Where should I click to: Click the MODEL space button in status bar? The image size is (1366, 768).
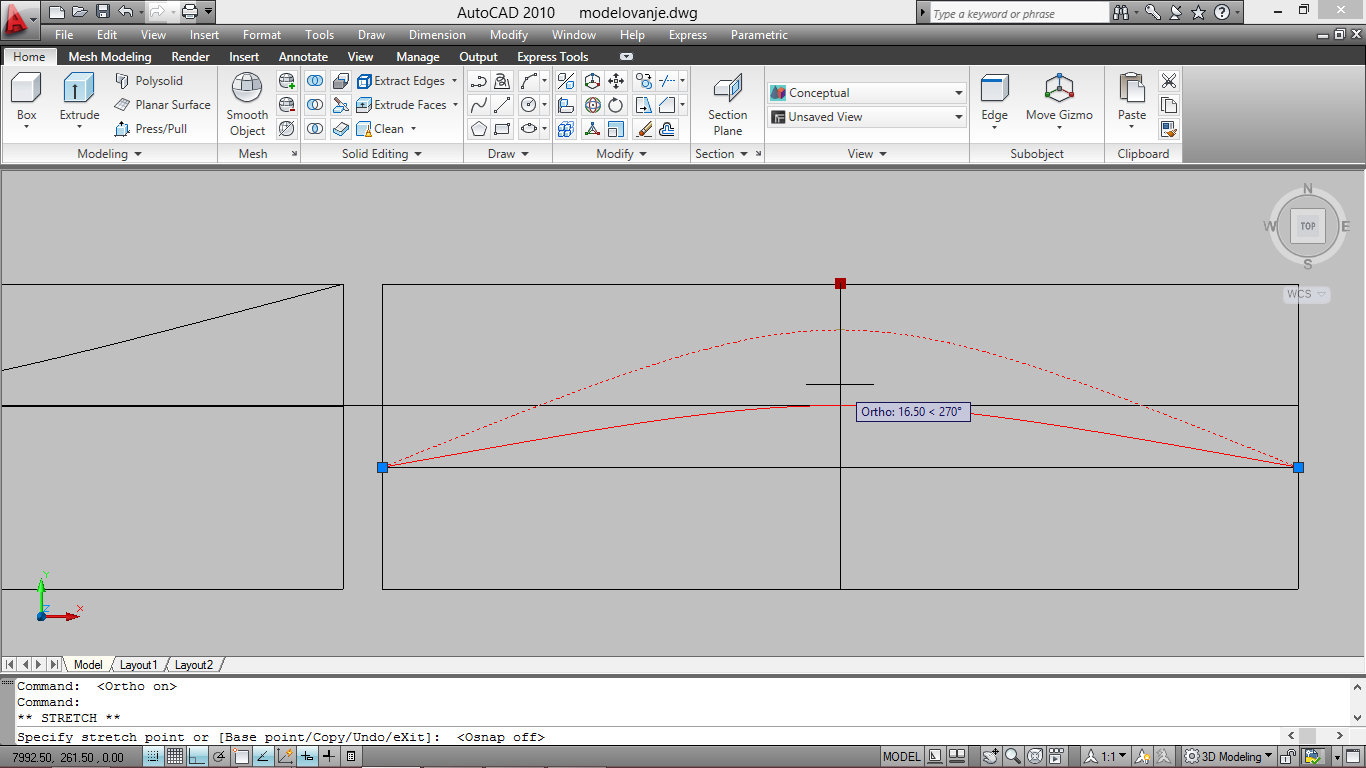coord(902,757)
